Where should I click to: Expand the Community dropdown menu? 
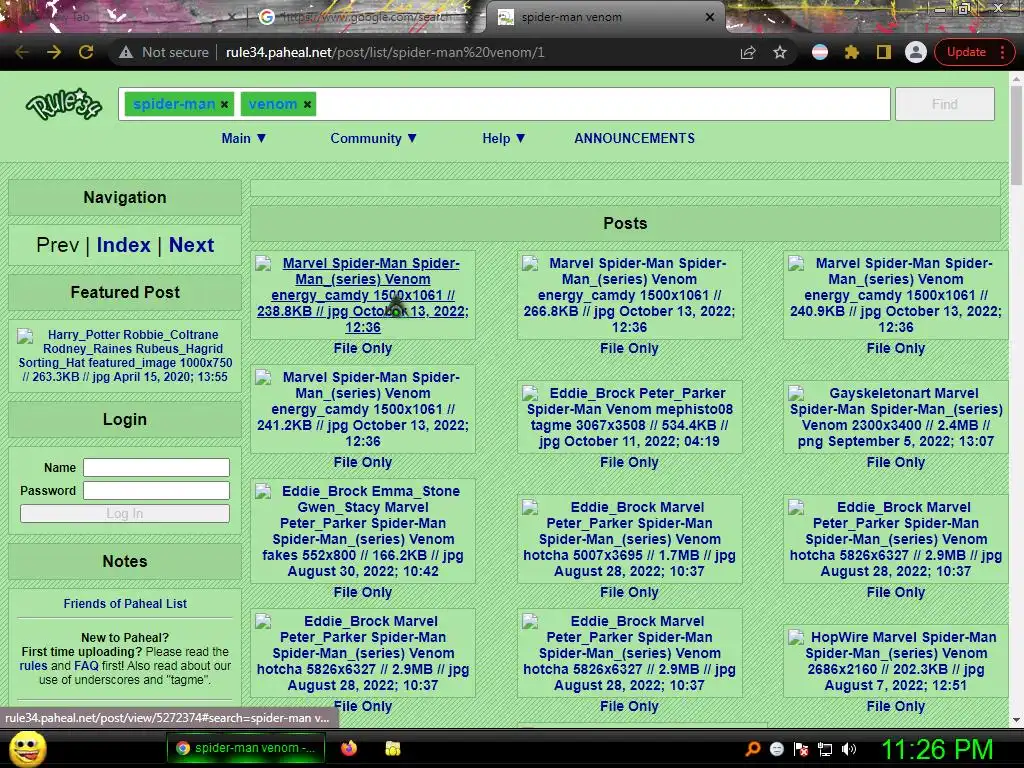tap(374, 138)
